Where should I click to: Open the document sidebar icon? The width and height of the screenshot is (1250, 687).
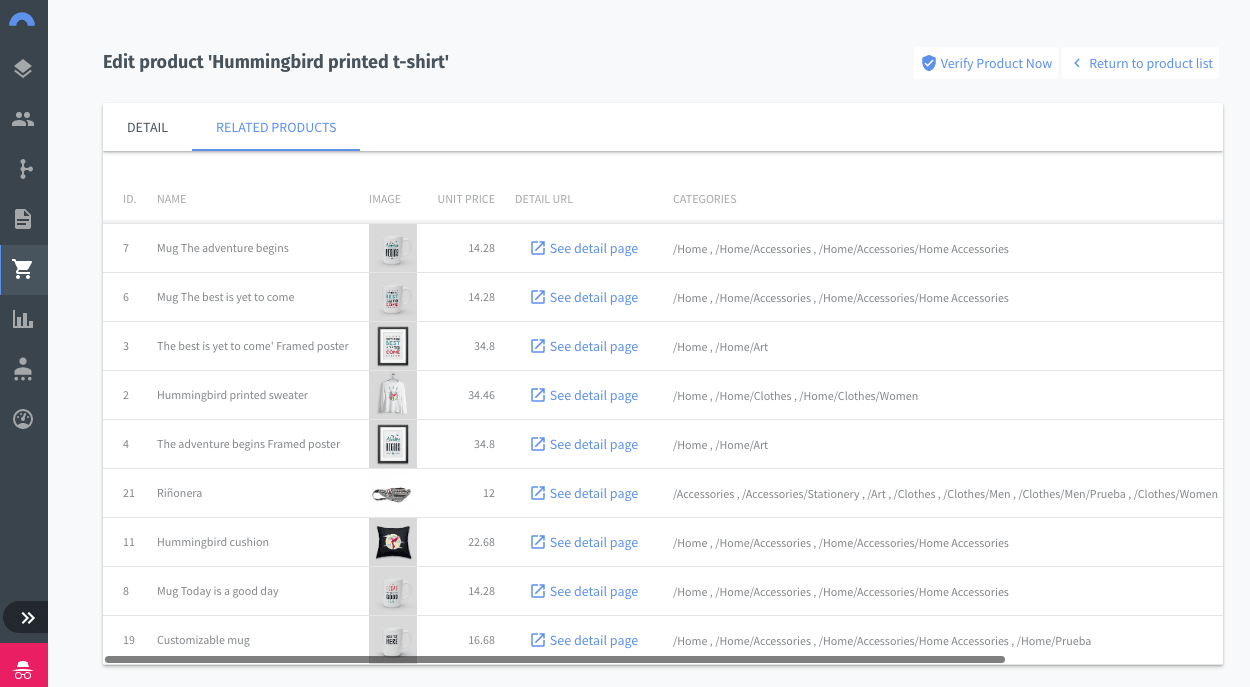click(x=23, y=219)
